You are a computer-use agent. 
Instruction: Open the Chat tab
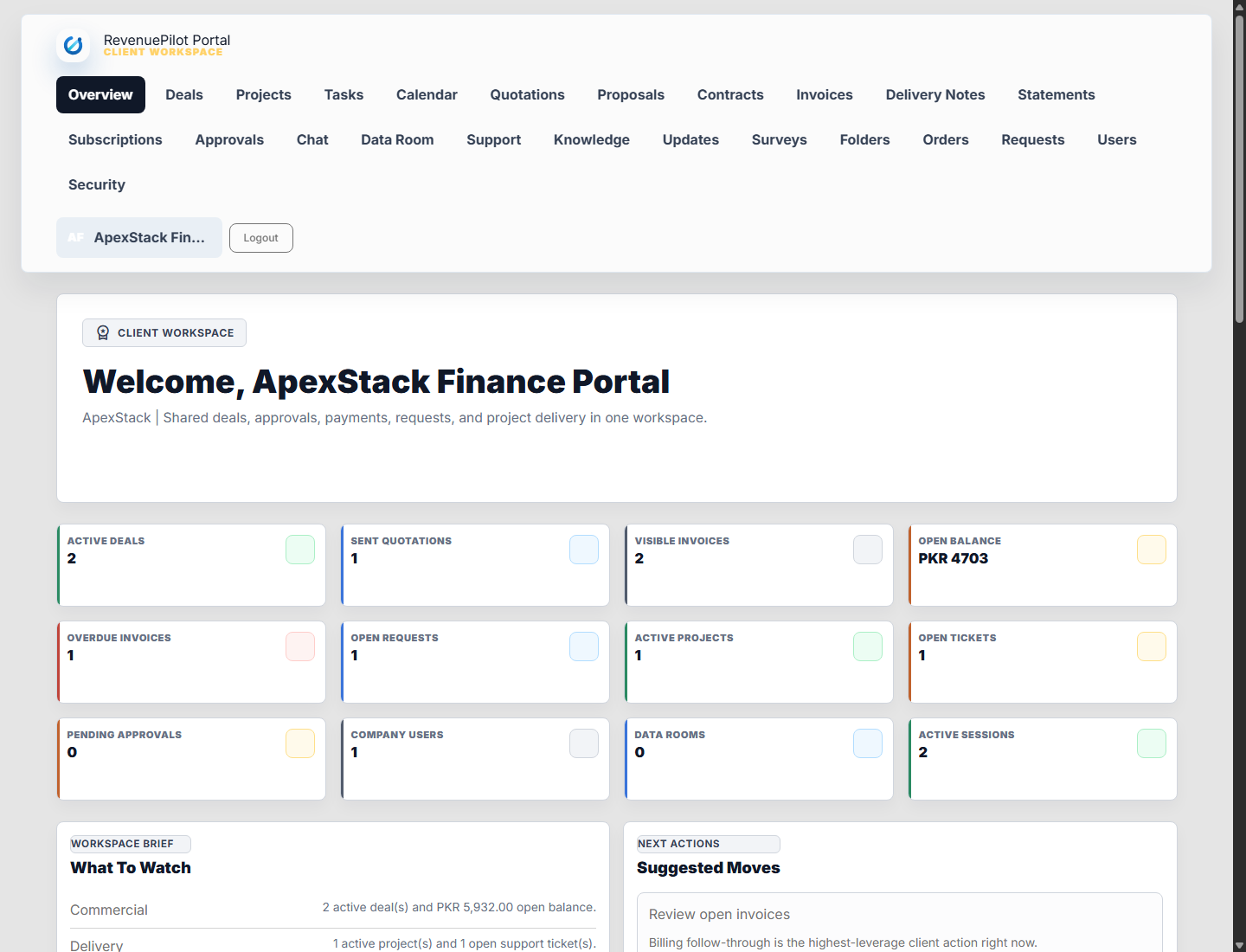(312, 140)
